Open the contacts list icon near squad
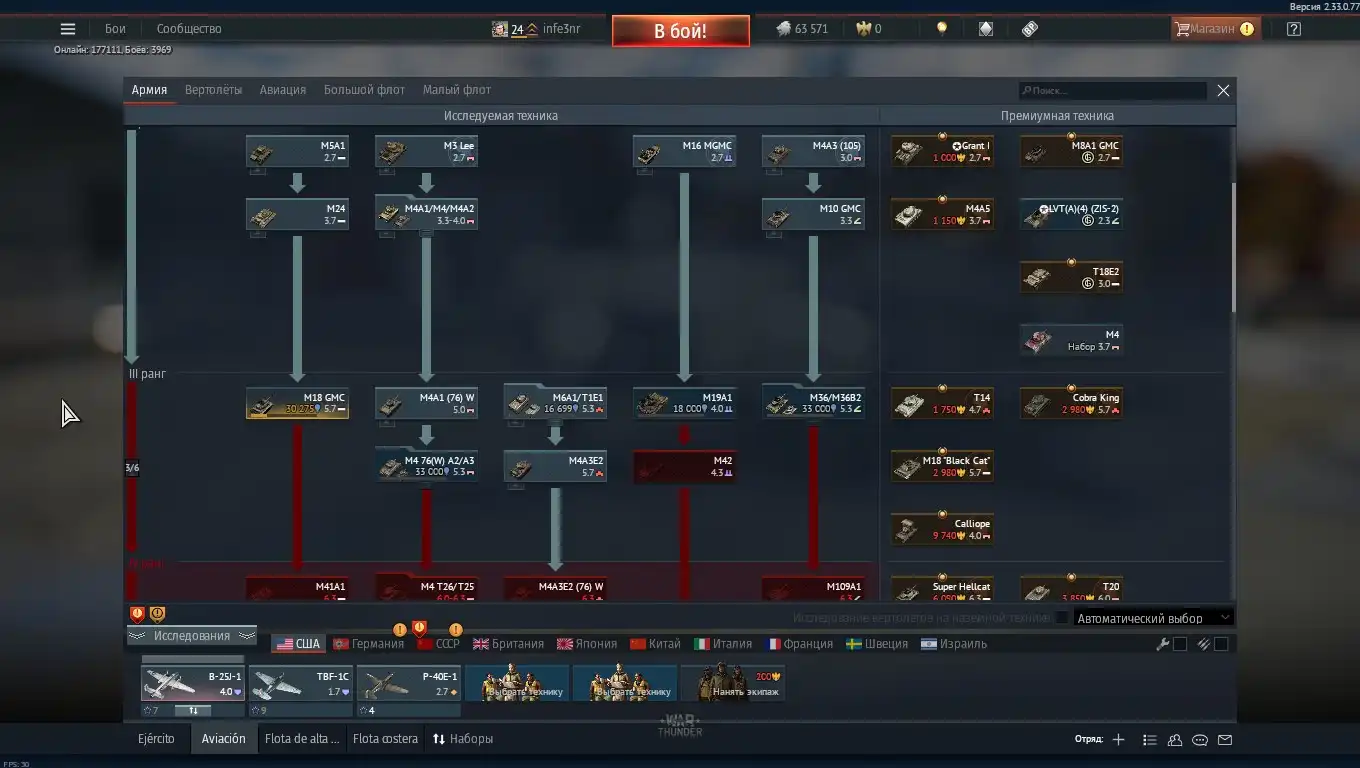This screenshot has width=1360, height=768. tap(1149, 740)
